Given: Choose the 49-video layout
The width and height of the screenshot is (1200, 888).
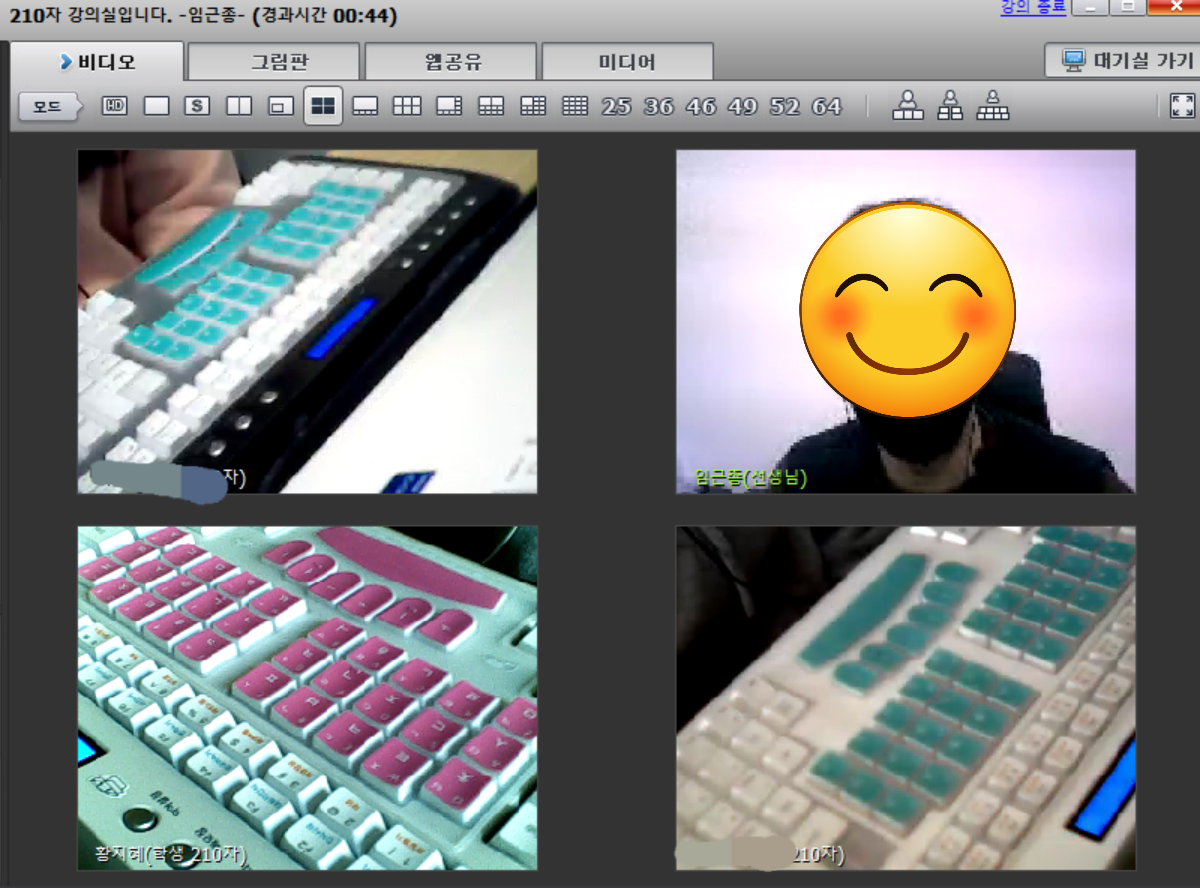Looking at the screenshot, I should point(742,106).
